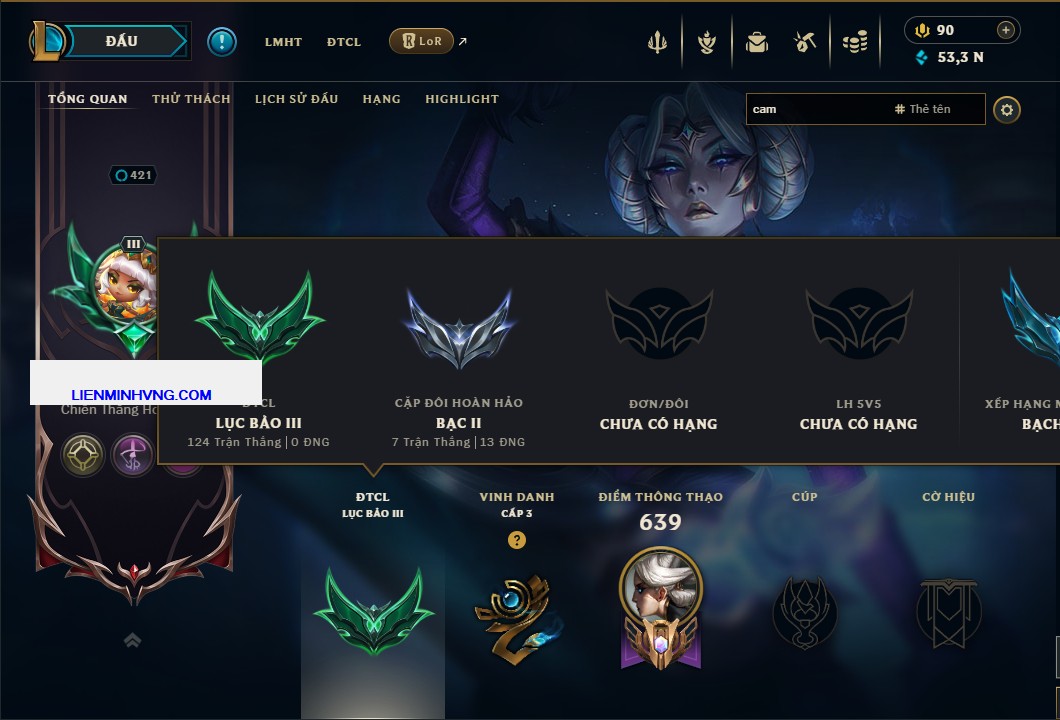The width and height of the screenshot is (1060, 720).
Task: Expand the double-chevron arrow under banner
Action: (x=132, y=640)
